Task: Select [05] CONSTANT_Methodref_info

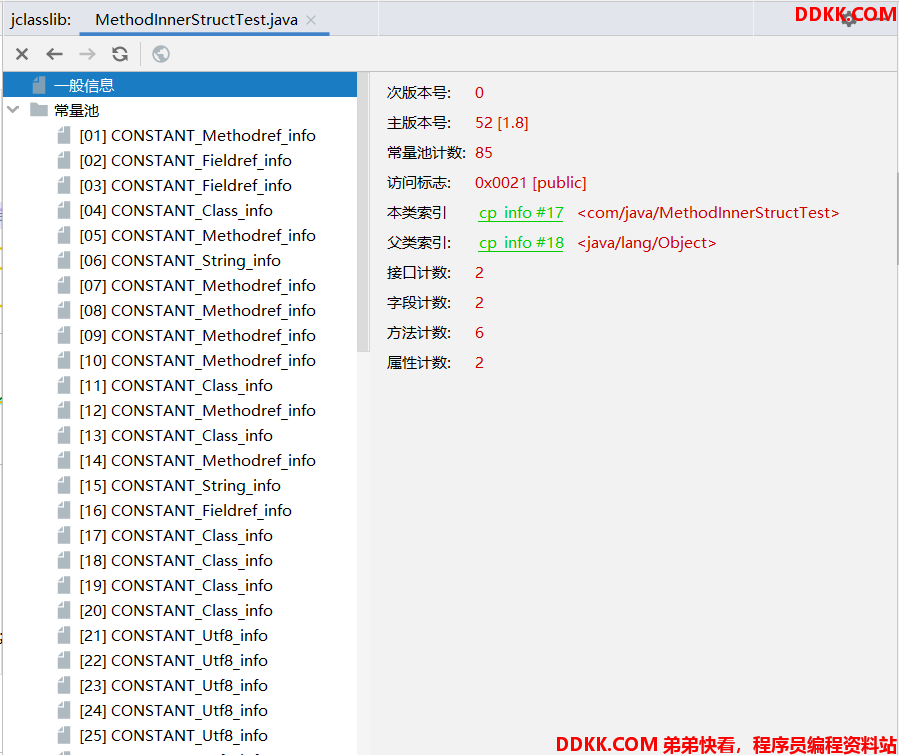Action: point(197,236)
